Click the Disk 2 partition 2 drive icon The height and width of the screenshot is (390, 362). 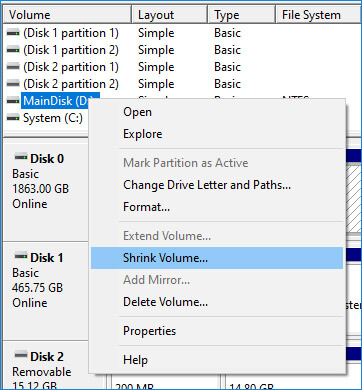(x=13, y=84)
